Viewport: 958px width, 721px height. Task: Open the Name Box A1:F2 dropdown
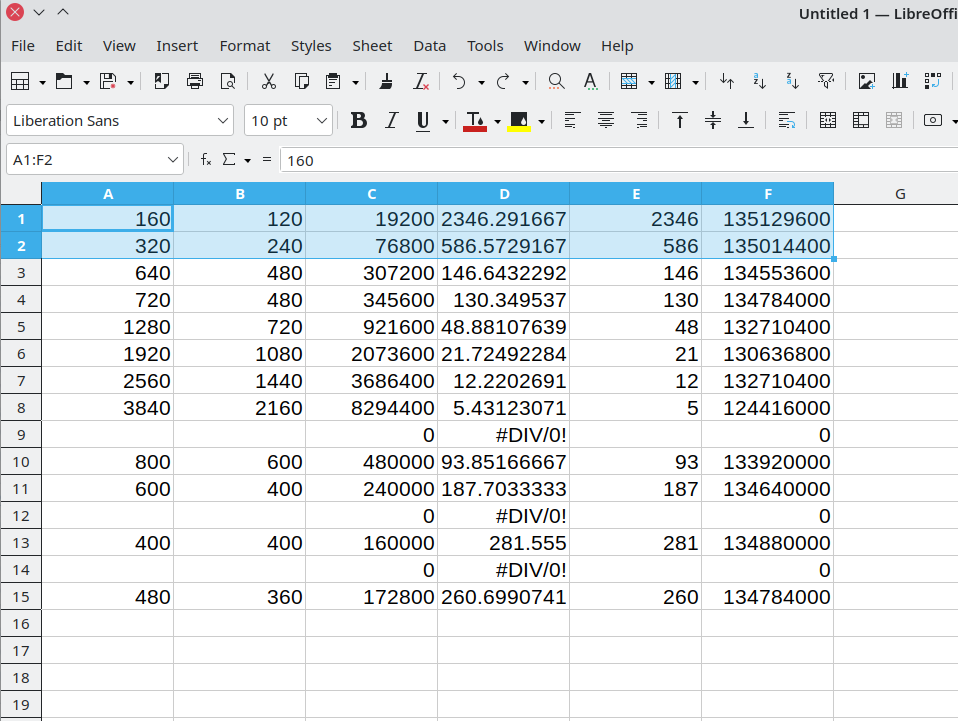pos(173,159)
